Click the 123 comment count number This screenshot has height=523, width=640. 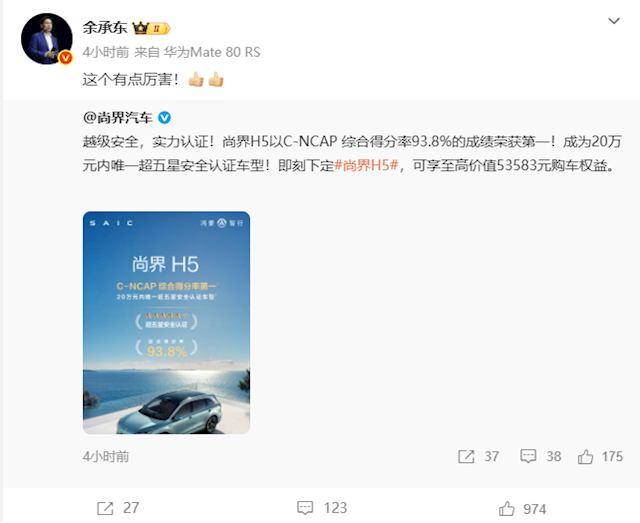335,508
